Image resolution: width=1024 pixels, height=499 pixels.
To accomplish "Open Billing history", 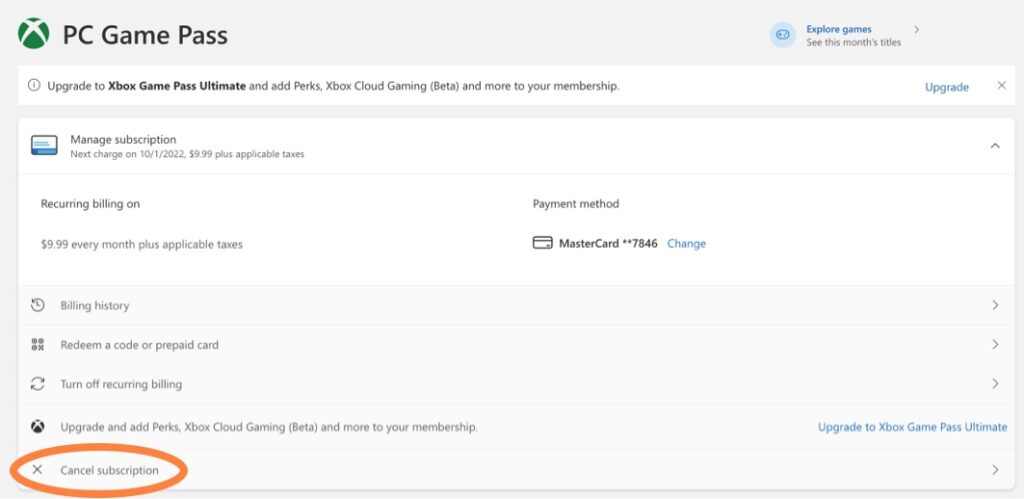I will point(95,306).
